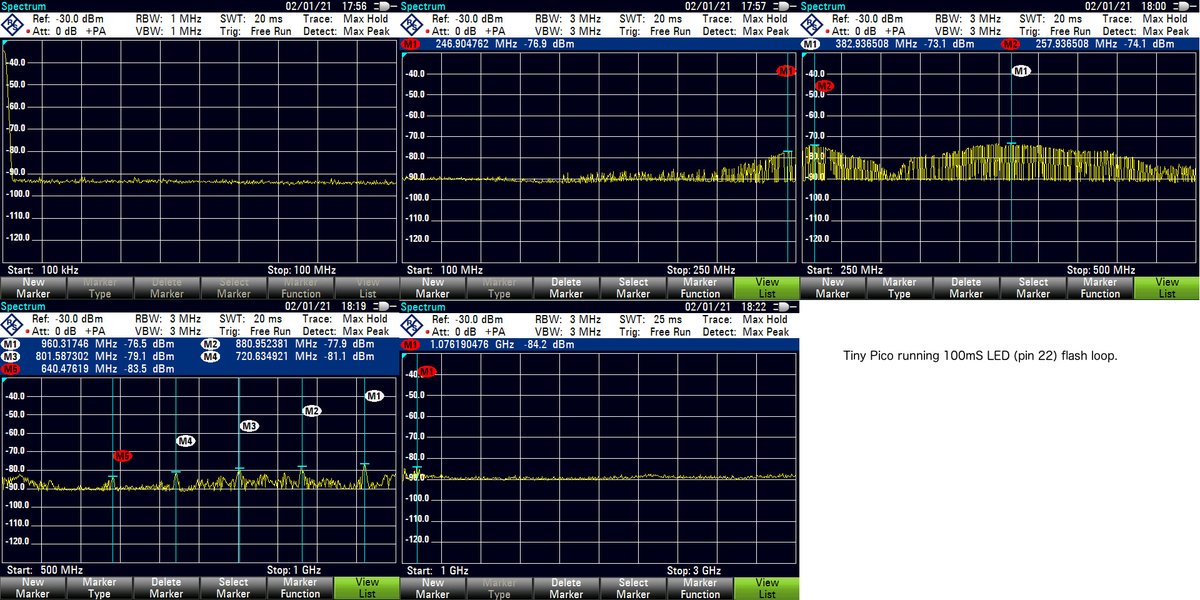Viewport: 1200px width, 600px height.
Task: Click the white M1 marker on the 250–500 MHz trace
Action: click(x=1021, y=72)
